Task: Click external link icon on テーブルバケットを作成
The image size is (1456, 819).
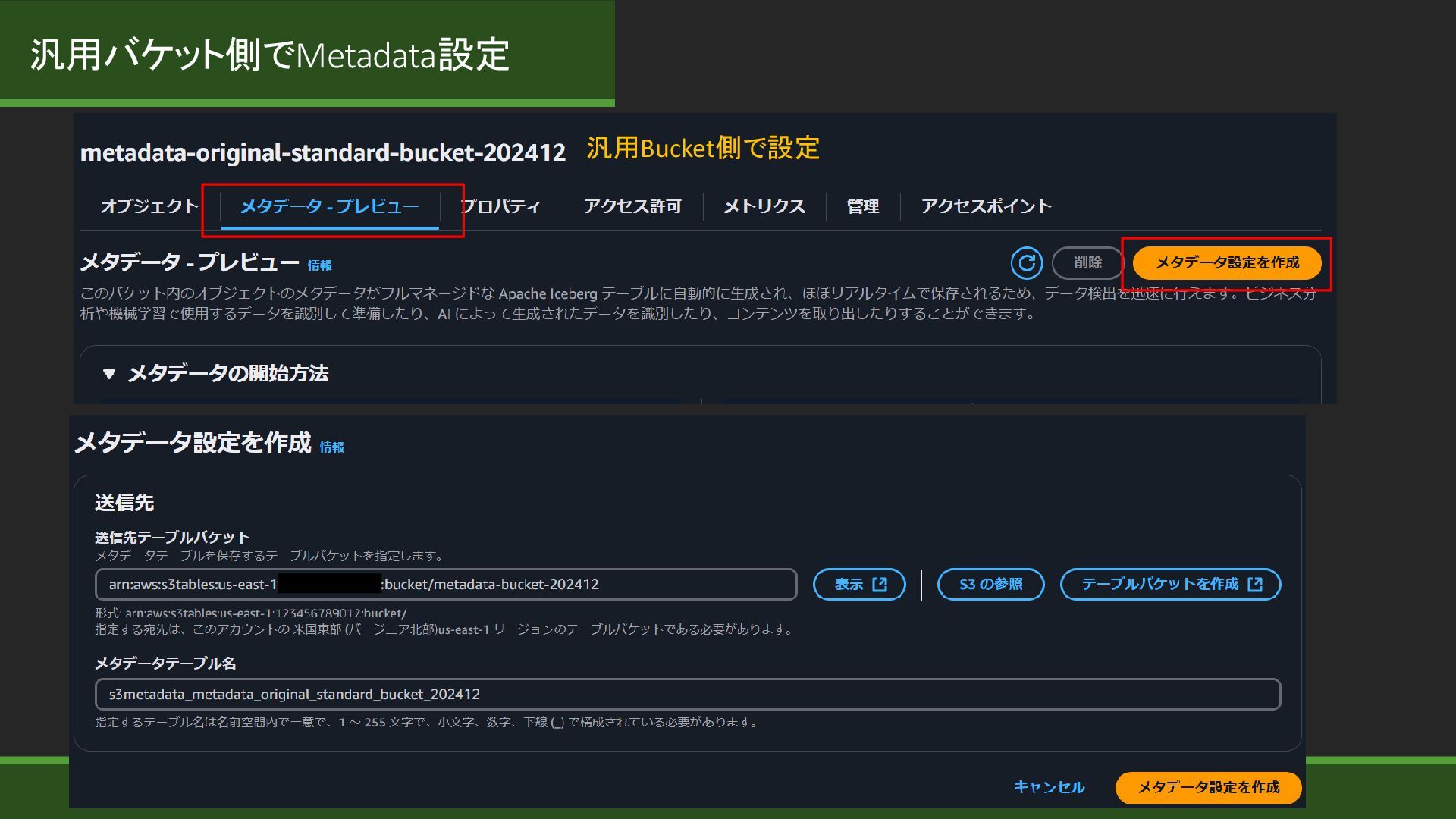Action: (x=1255, y=585)
